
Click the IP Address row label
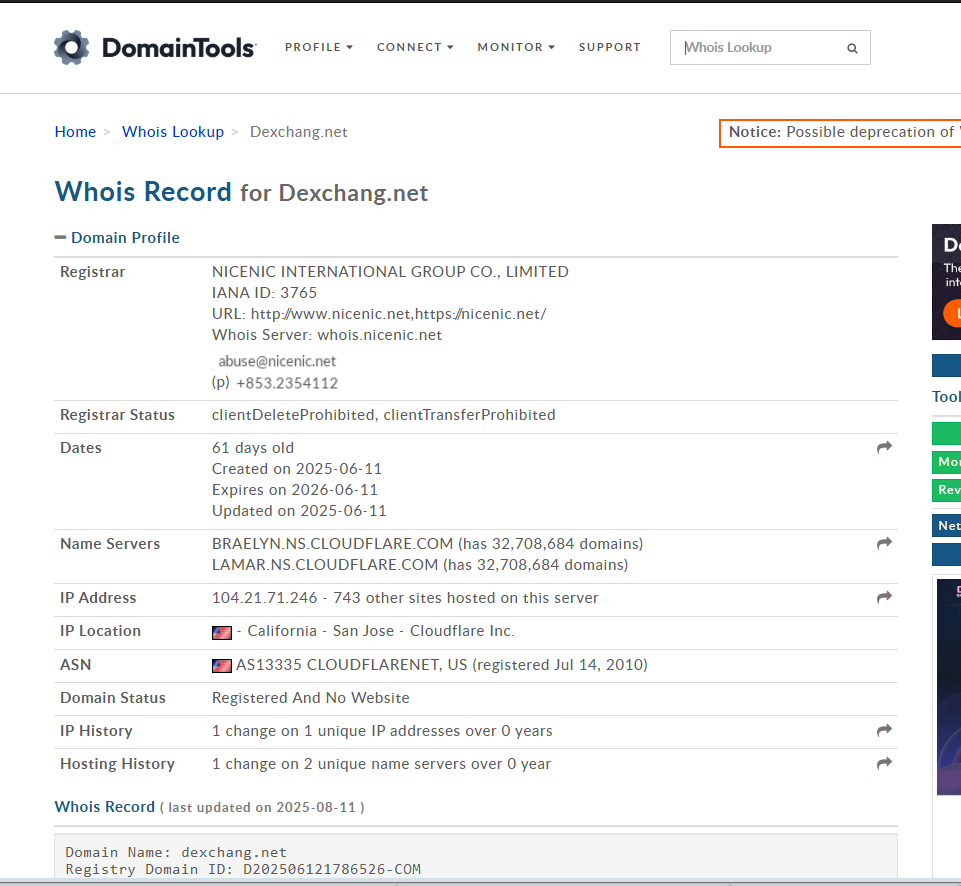point(98,597)
